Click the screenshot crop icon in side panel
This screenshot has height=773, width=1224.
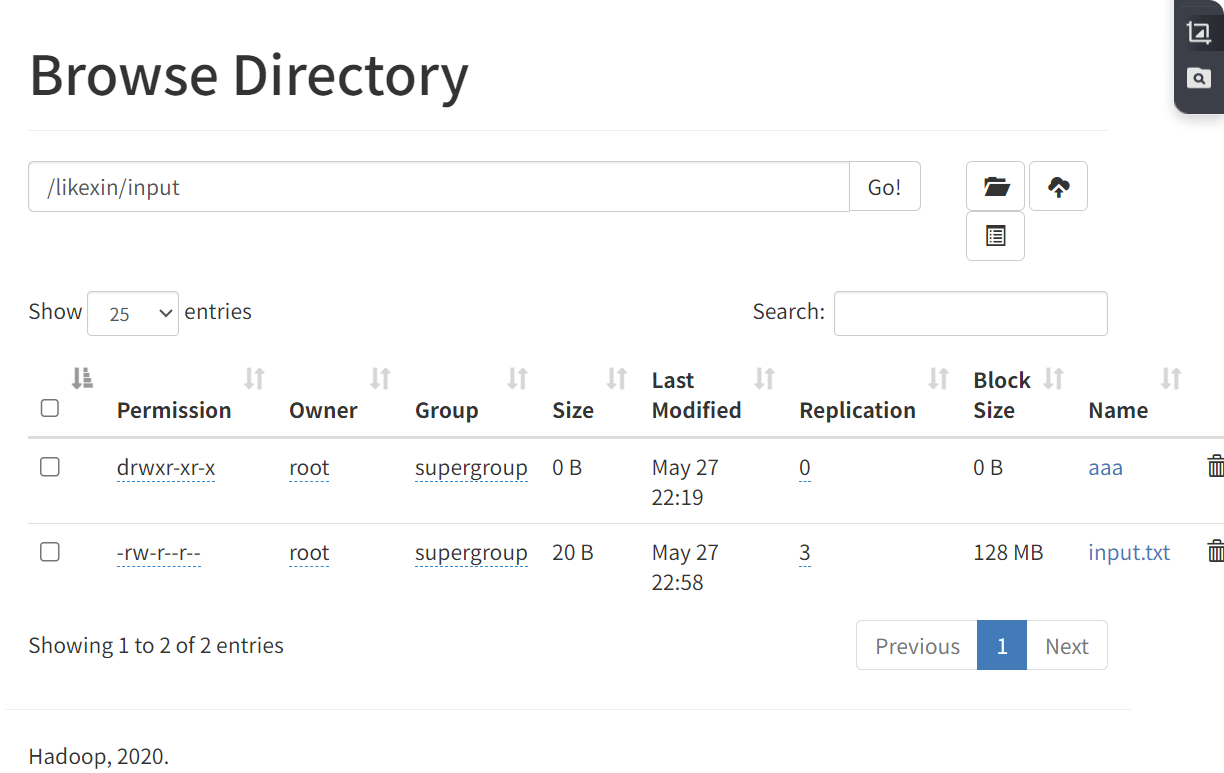point(1198,32)
